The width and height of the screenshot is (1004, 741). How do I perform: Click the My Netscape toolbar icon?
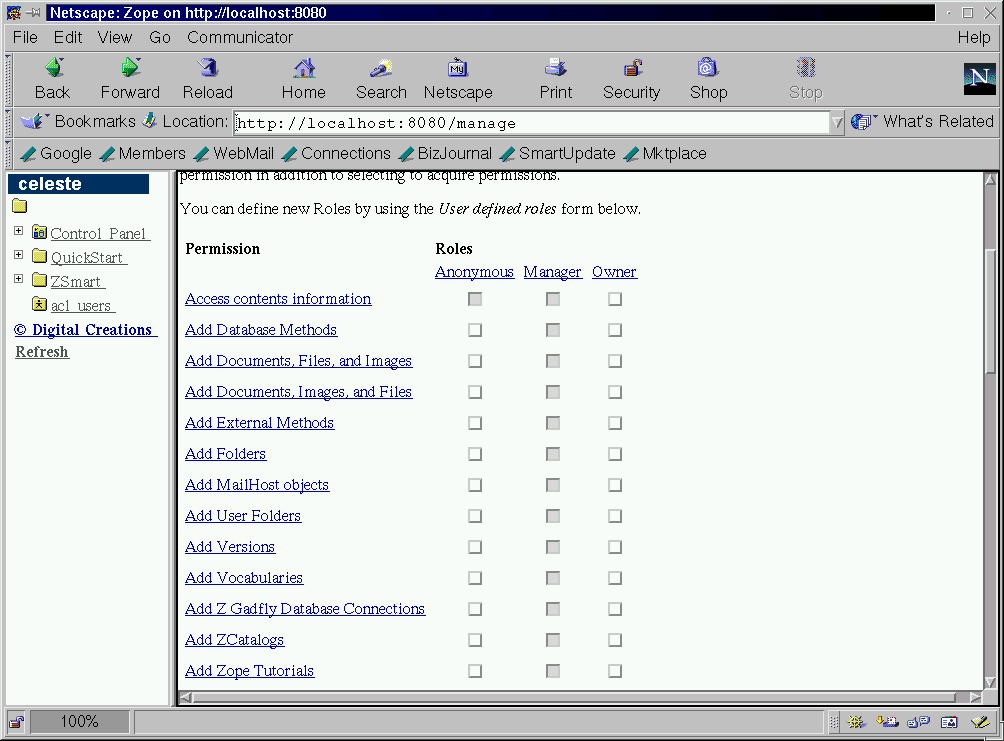pyautogui.click(x=458, y=68)
